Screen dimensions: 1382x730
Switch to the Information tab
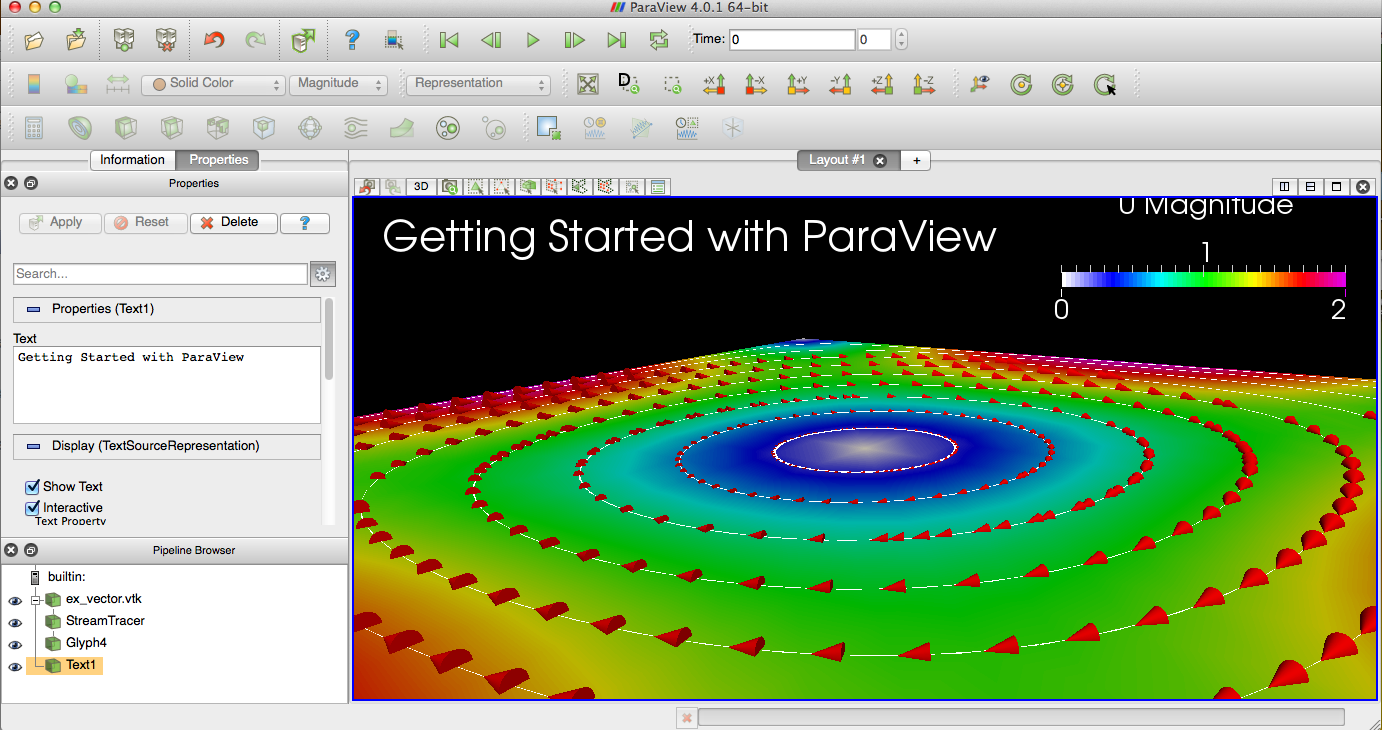132,160
